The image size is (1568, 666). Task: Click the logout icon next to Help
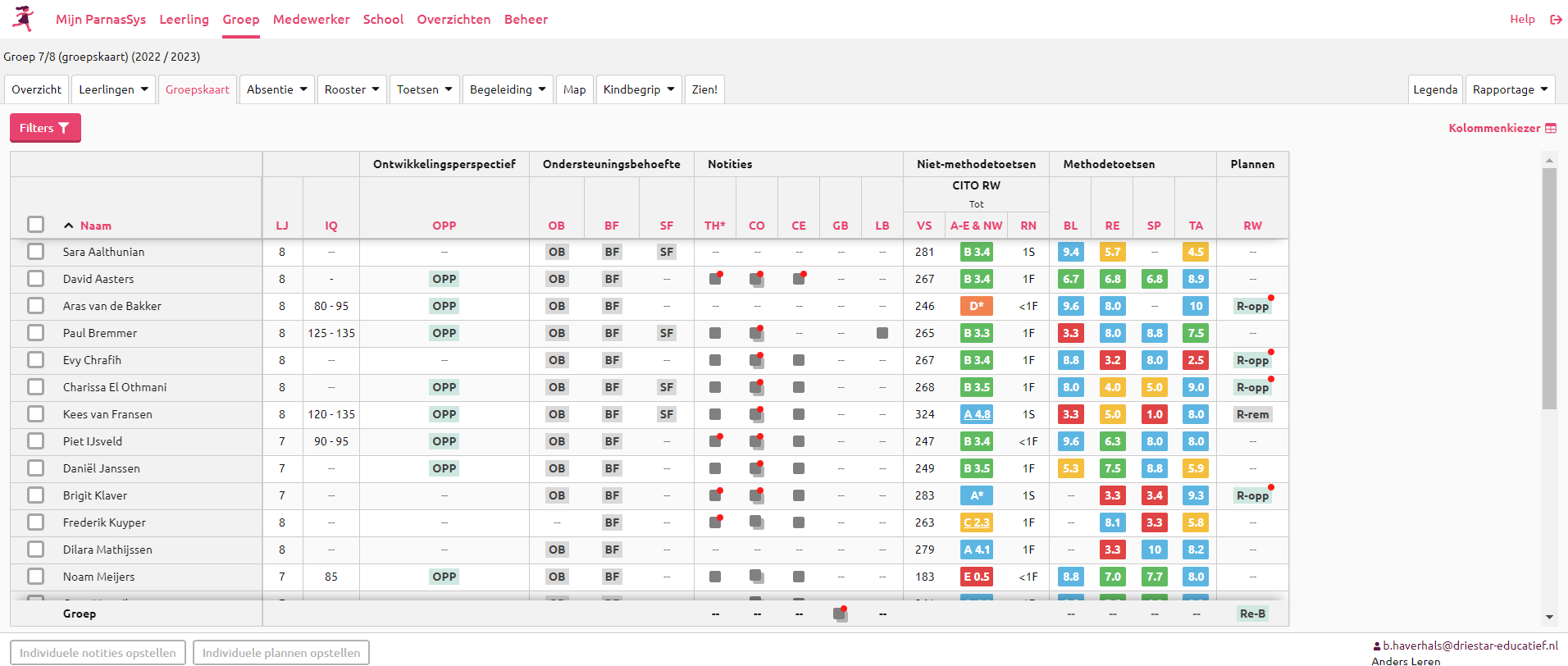pos(1556,20)
